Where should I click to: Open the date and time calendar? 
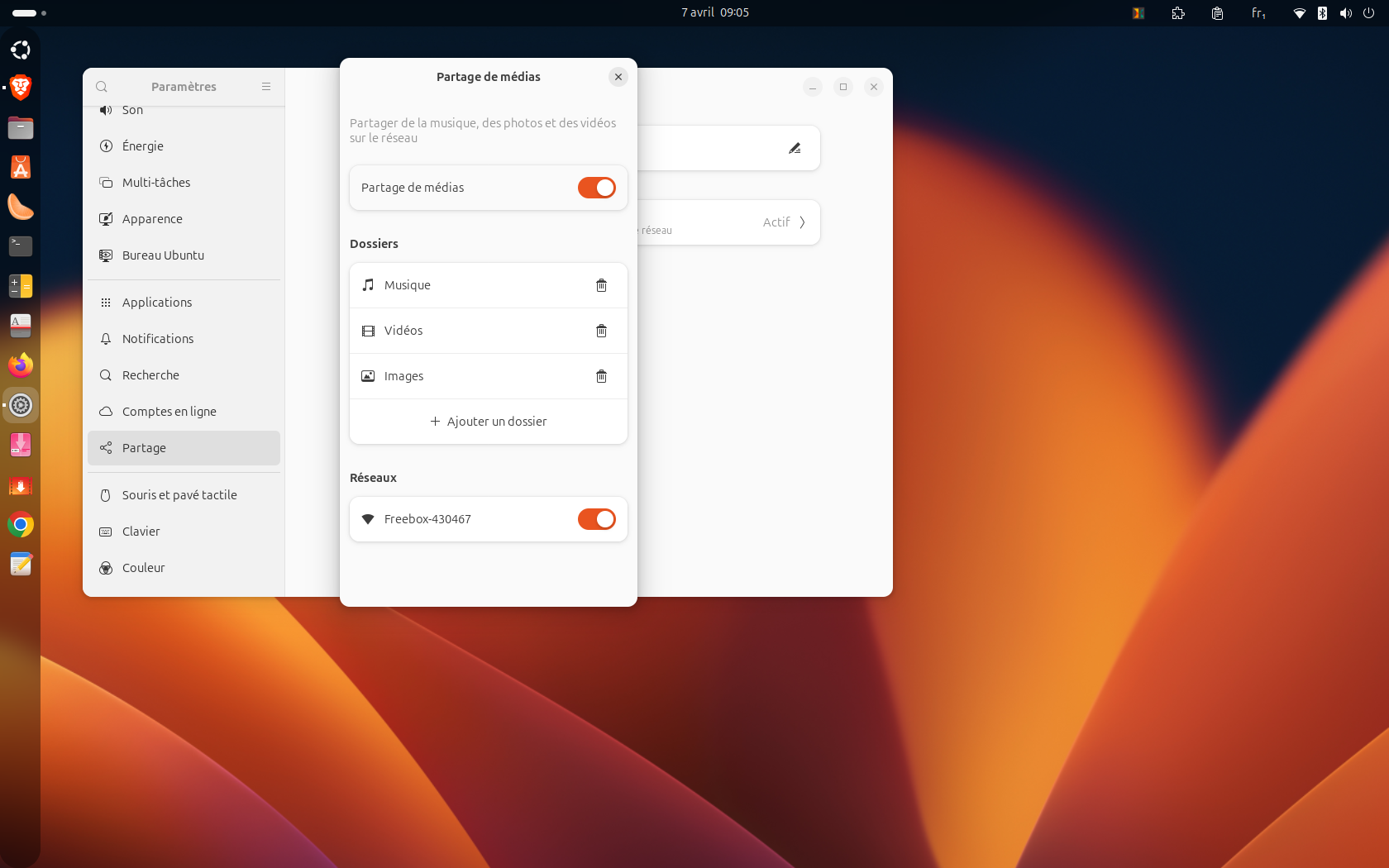[x=714, y=12]
